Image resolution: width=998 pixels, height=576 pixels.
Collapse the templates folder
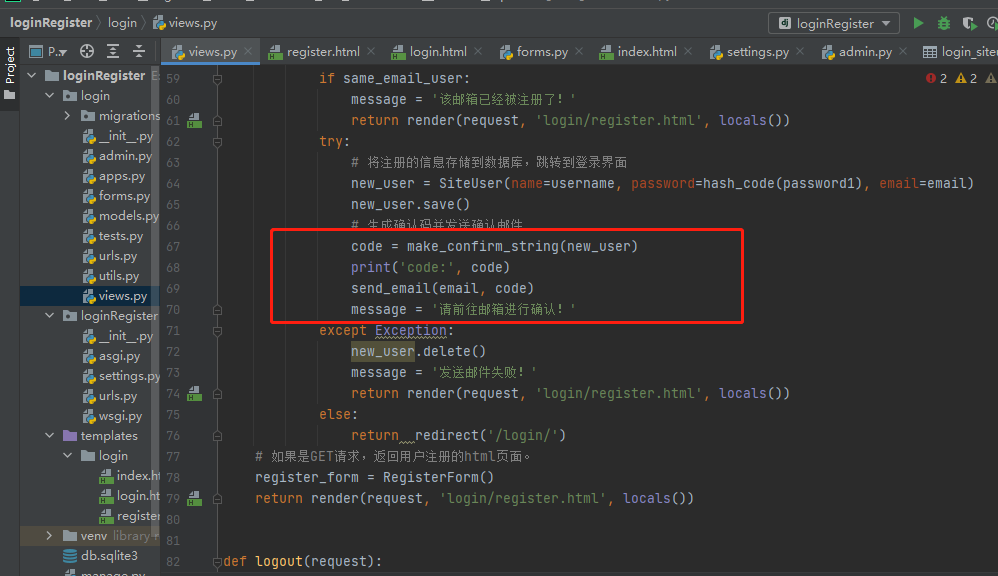point(50,436)
